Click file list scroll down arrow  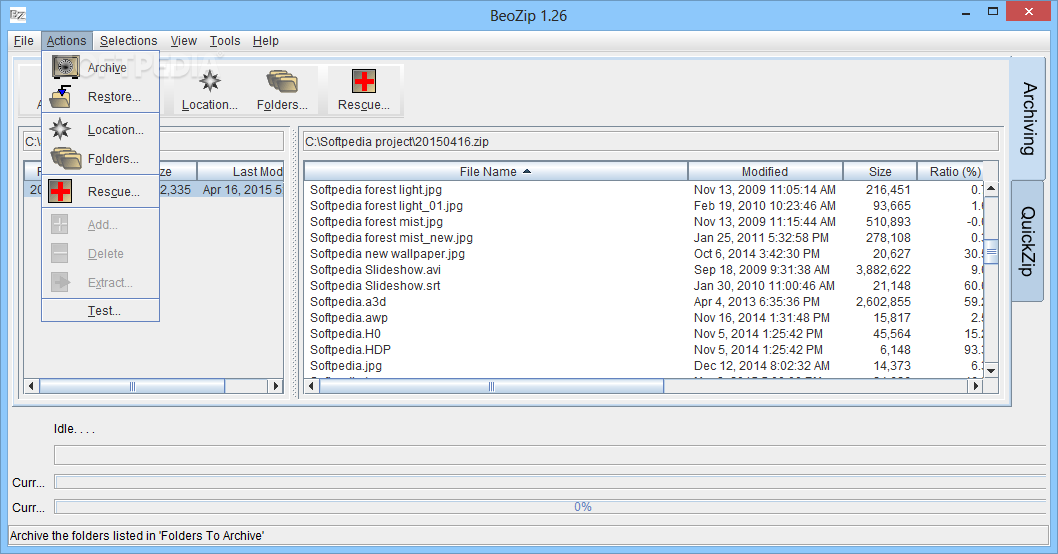(x=991, y=370)
